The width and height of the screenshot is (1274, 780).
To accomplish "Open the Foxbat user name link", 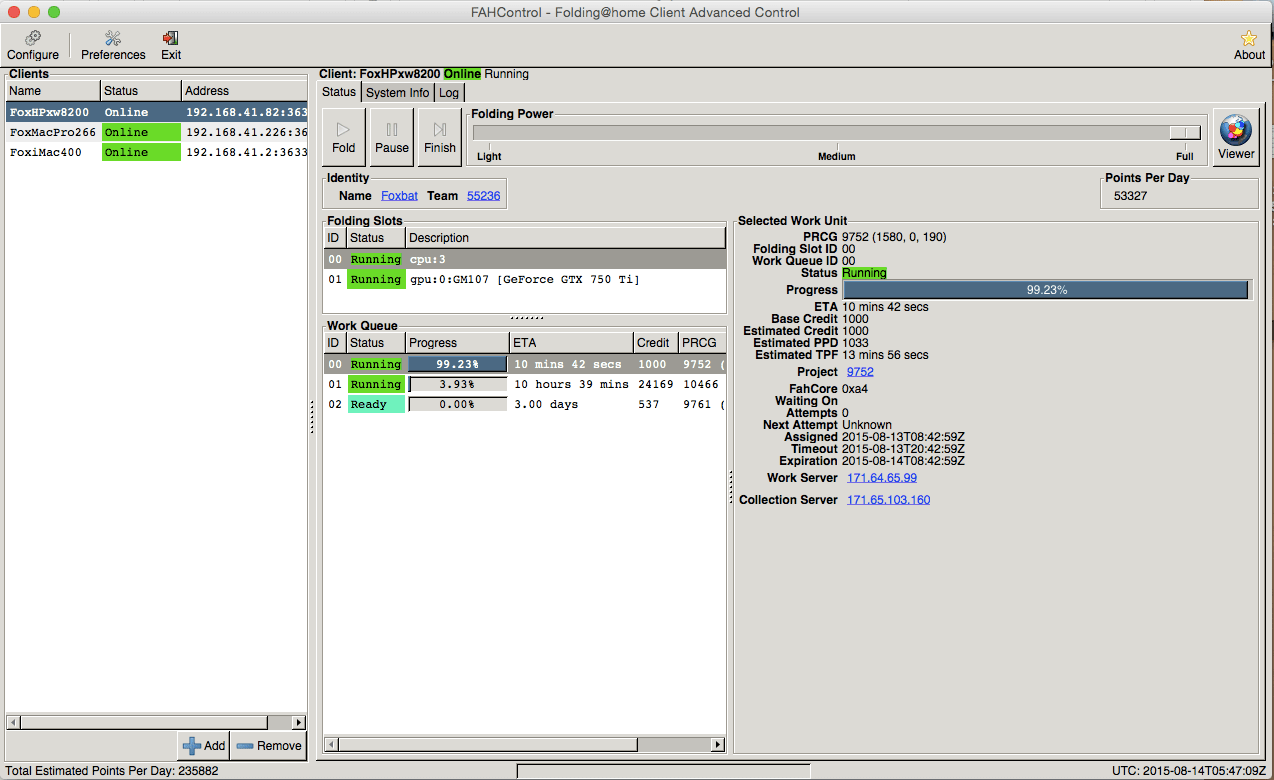I will [399, 196].
